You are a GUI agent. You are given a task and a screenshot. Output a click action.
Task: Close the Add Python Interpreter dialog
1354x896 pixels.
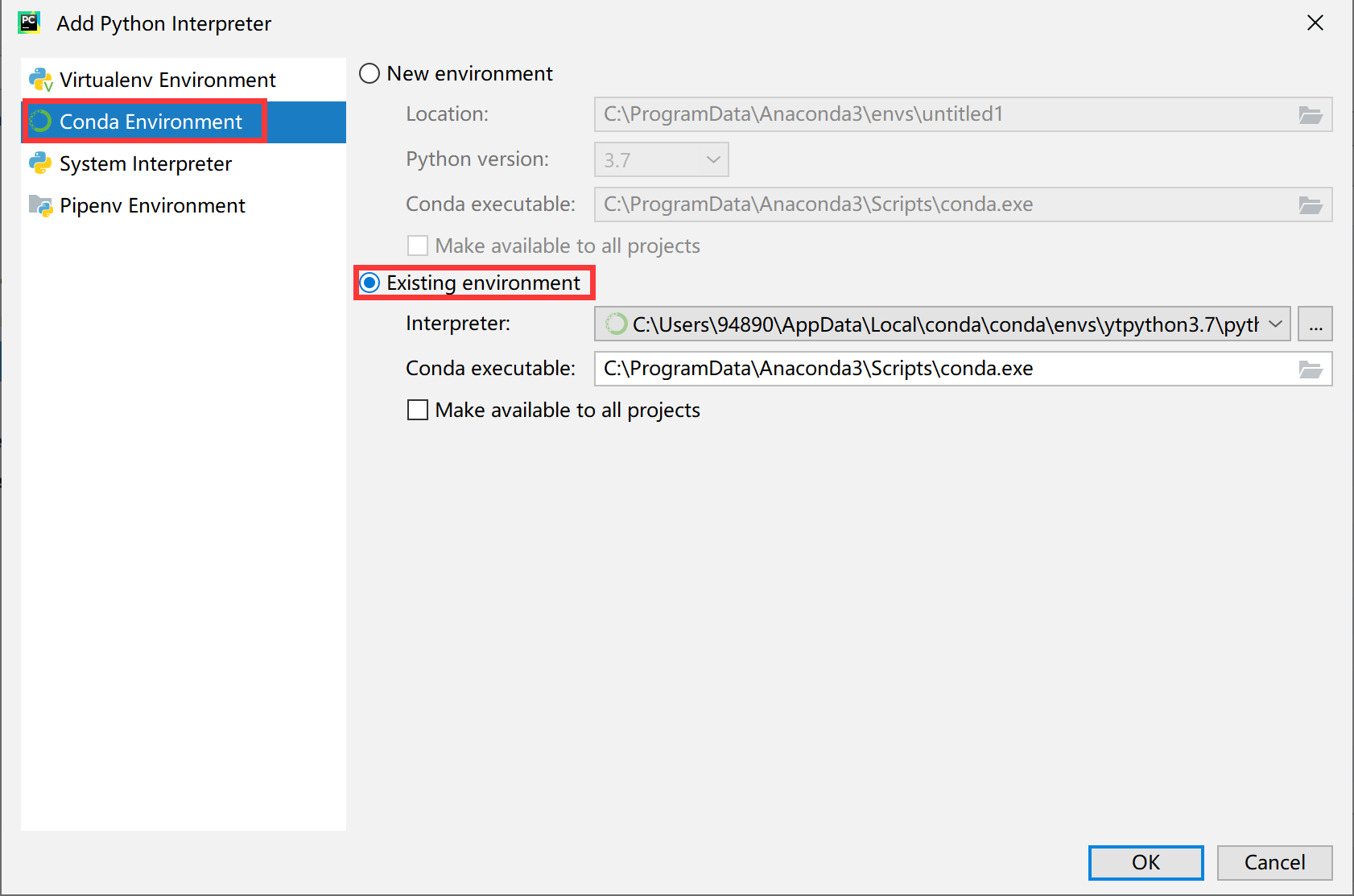[x=1315, y=23]
